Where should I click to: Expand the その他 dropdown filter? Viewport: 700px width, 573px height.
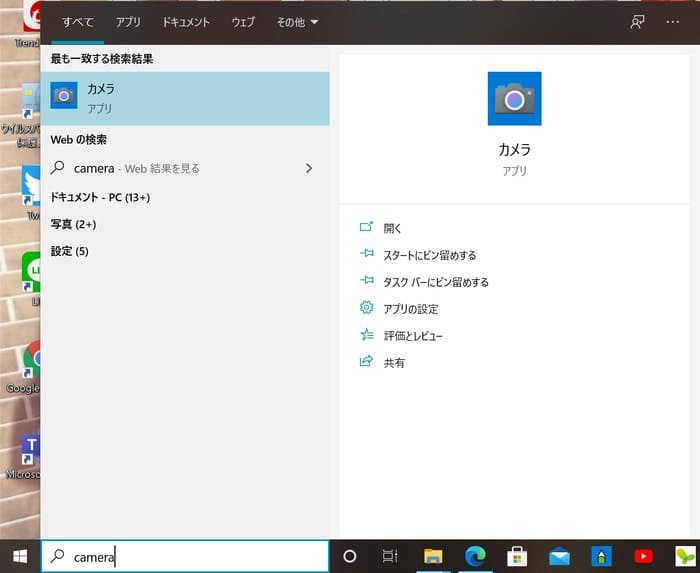point(297,22)
